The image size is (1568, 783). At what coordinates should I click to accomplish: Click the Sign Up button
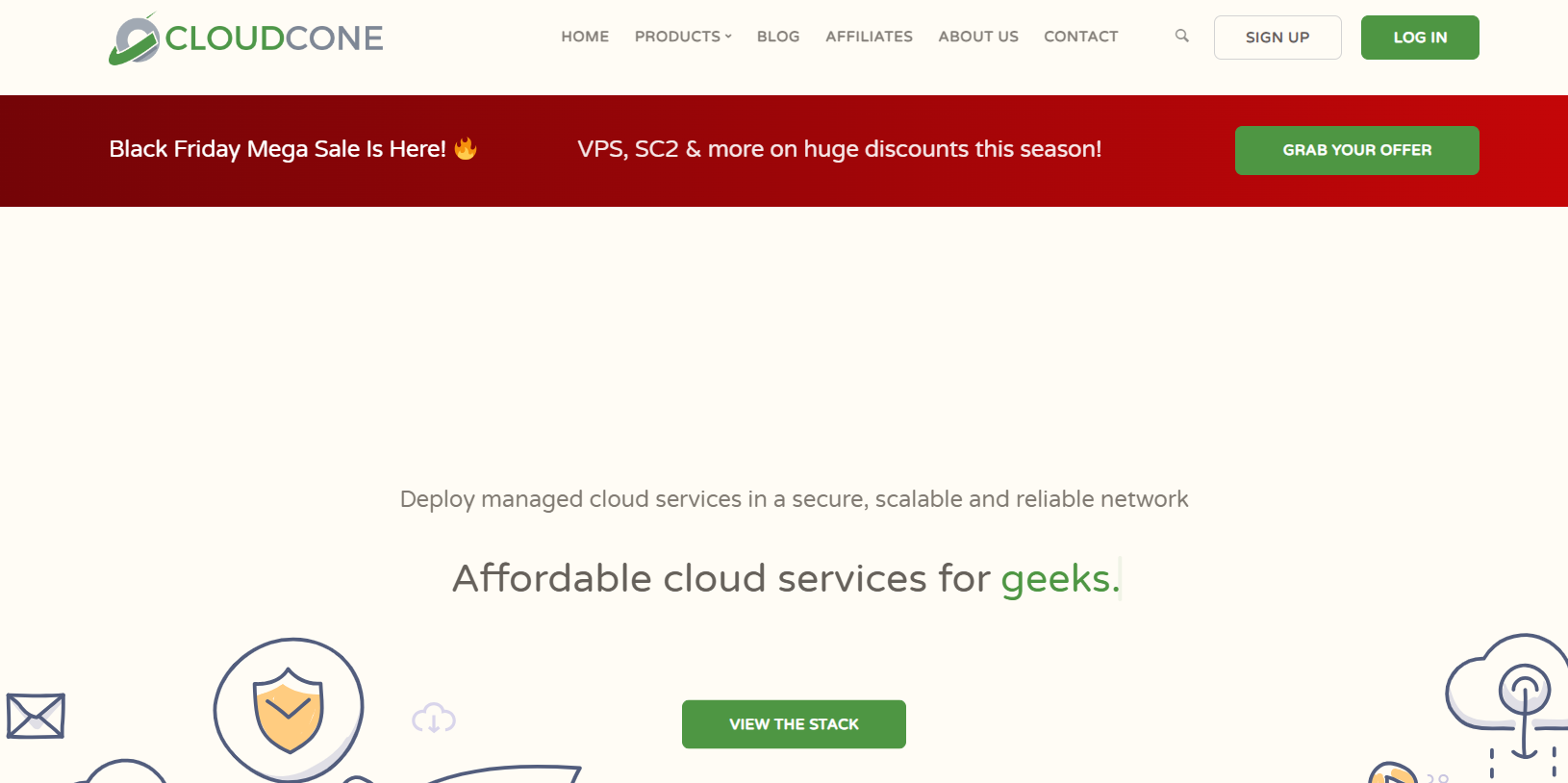click(x=1277, y=38)
